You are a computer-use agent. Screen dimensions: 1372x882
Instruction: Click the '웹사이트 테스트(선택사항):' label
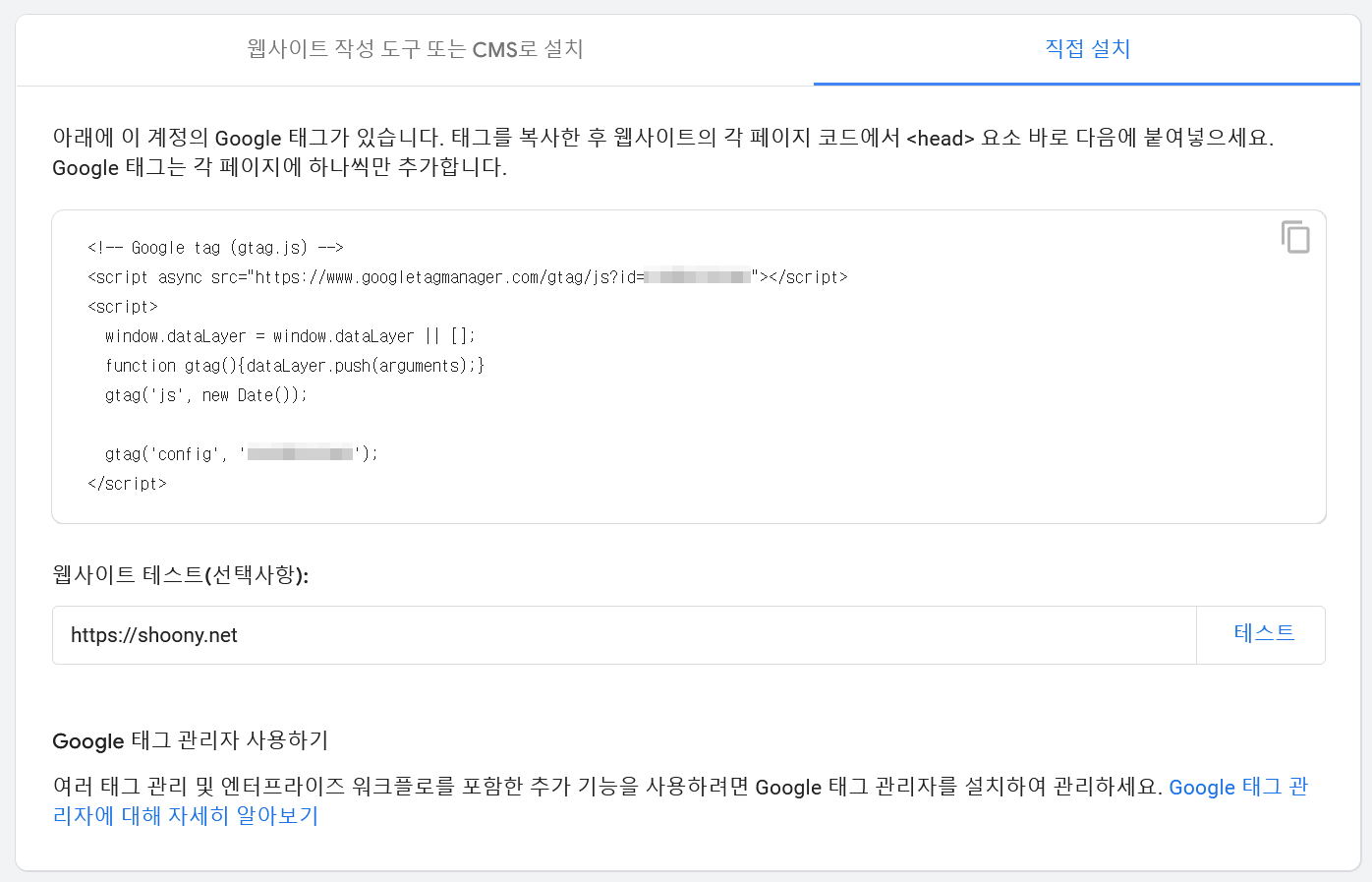click(x=181, y=574)
